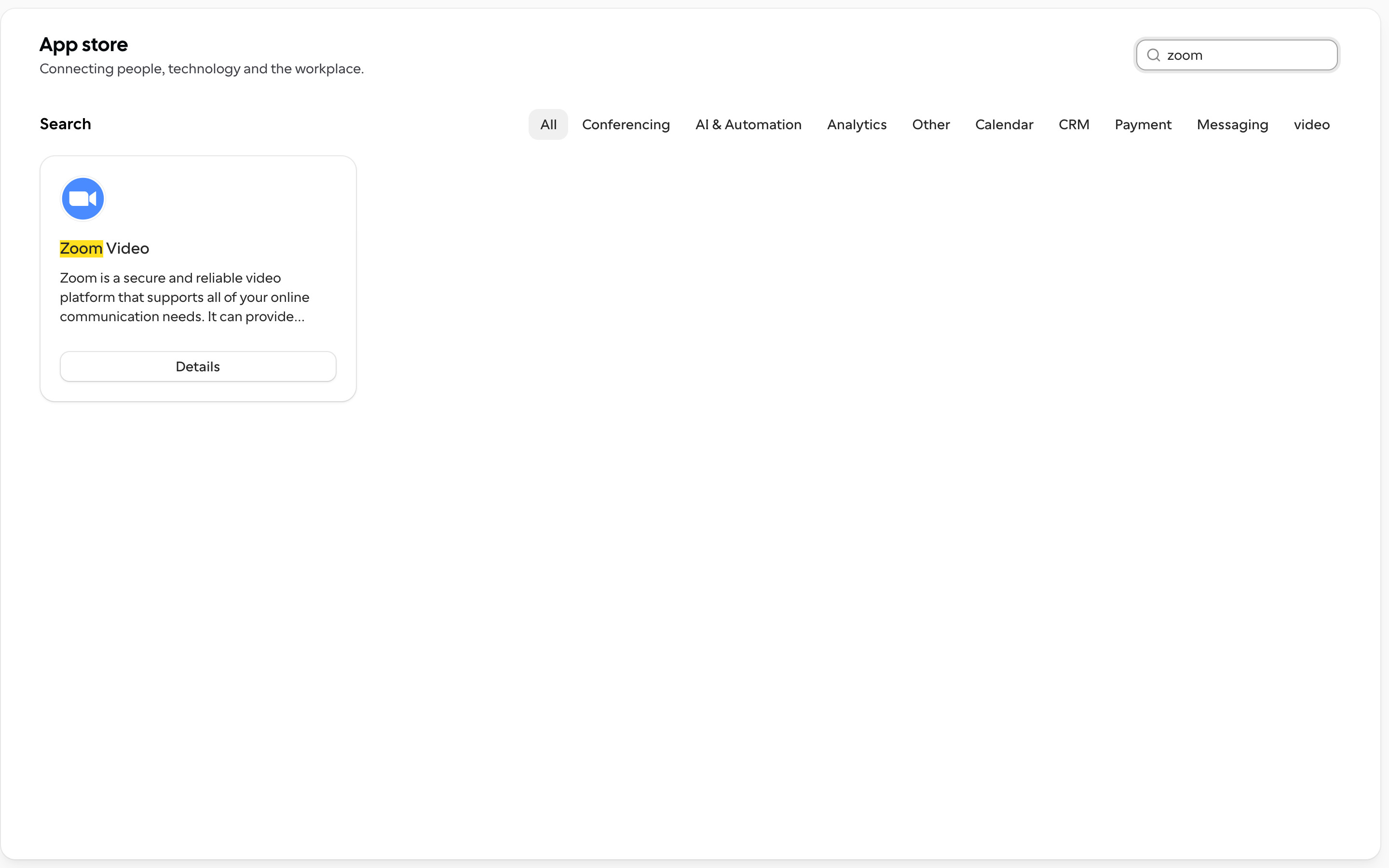Click the "Search" section heading

point(66,124)
